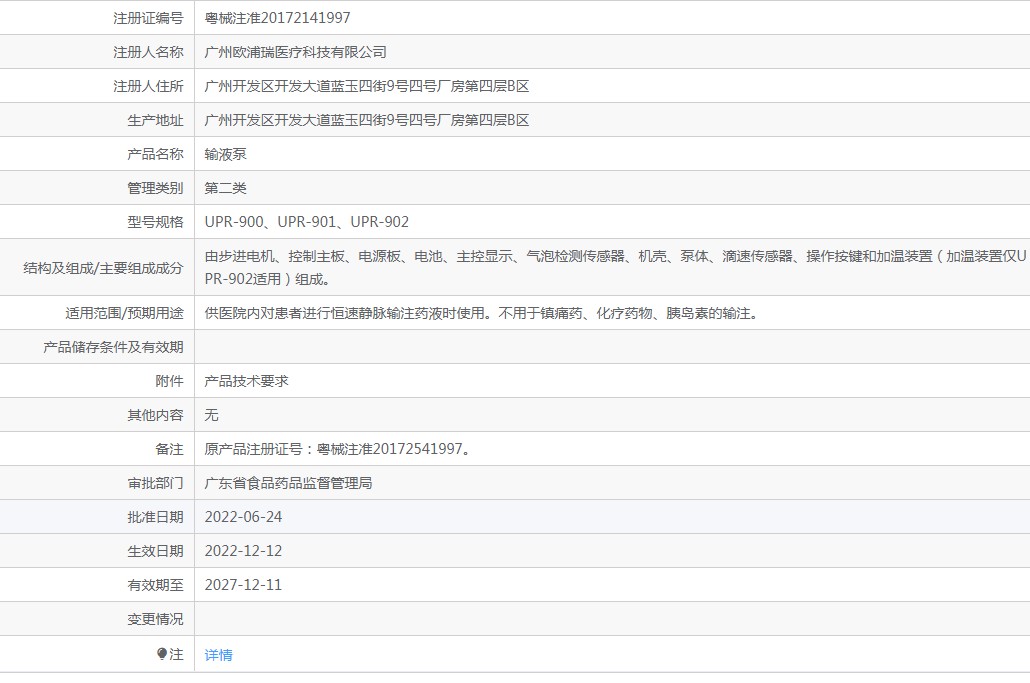Click the 其他内容 value 无
Viewport: 1030px width, 683px height.
[211, 415]
